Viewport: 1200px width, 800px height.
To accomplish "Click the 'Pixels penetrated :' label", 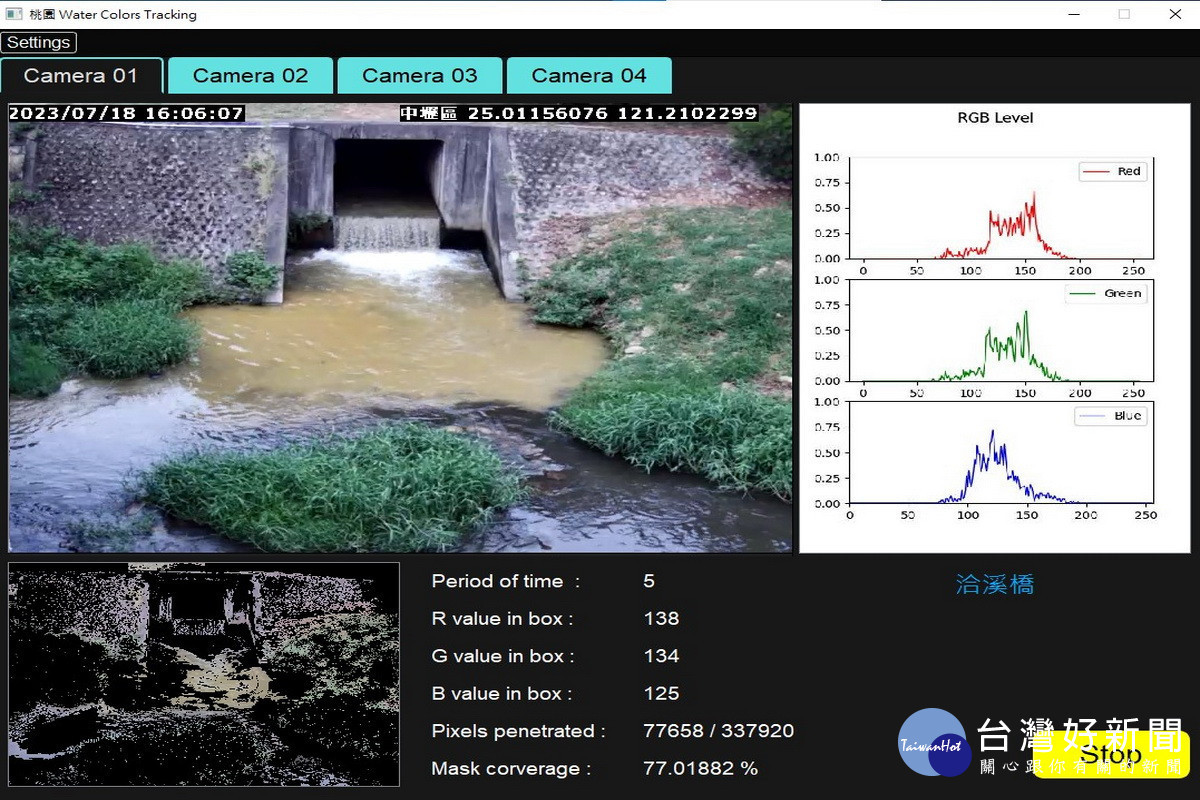I will click(518, 731).
